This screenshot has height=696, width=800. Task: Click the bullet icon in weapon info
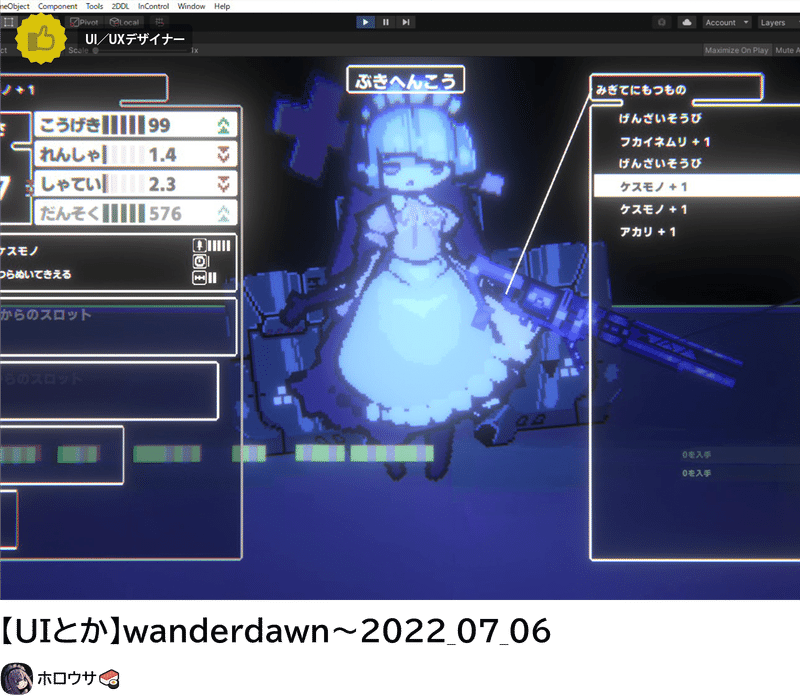coord(199,245)
